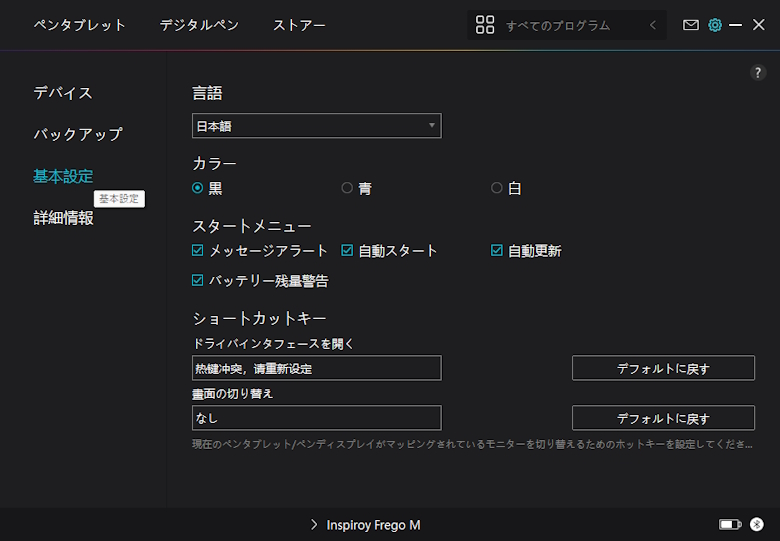
Task: Choose the 白 color theme option
Action: click(497, 188)
